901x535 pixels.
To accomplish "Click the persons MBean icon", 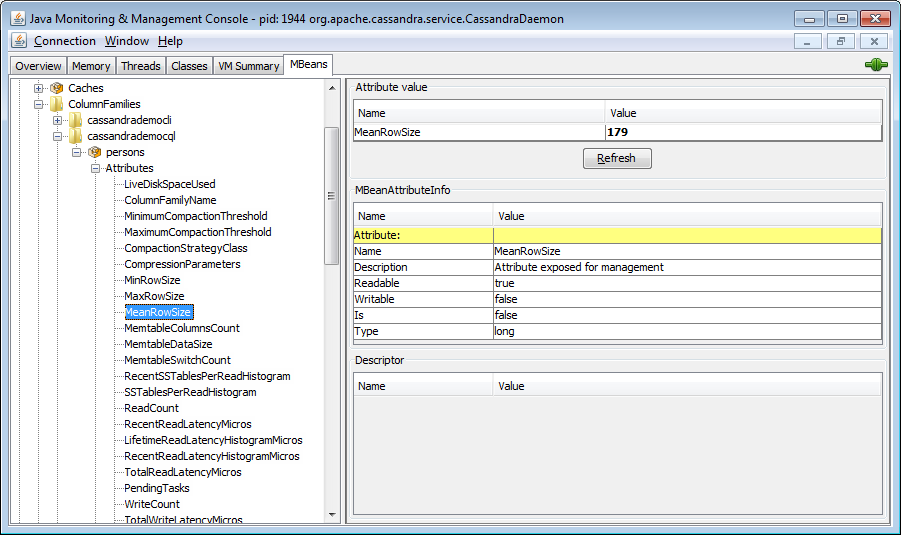I will tap(95, 152).
